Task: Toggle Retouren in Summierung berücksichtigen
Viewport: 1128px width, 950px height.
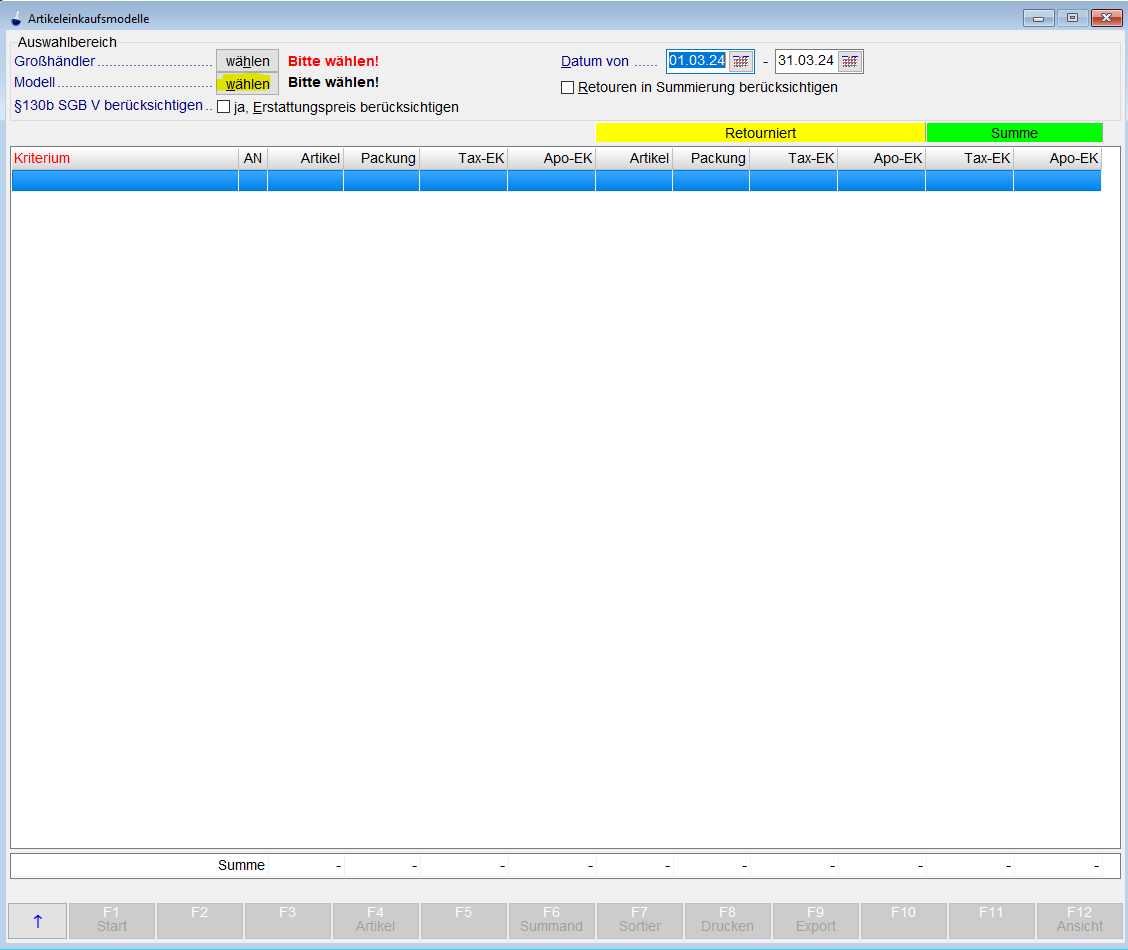Action: (568, 87)
